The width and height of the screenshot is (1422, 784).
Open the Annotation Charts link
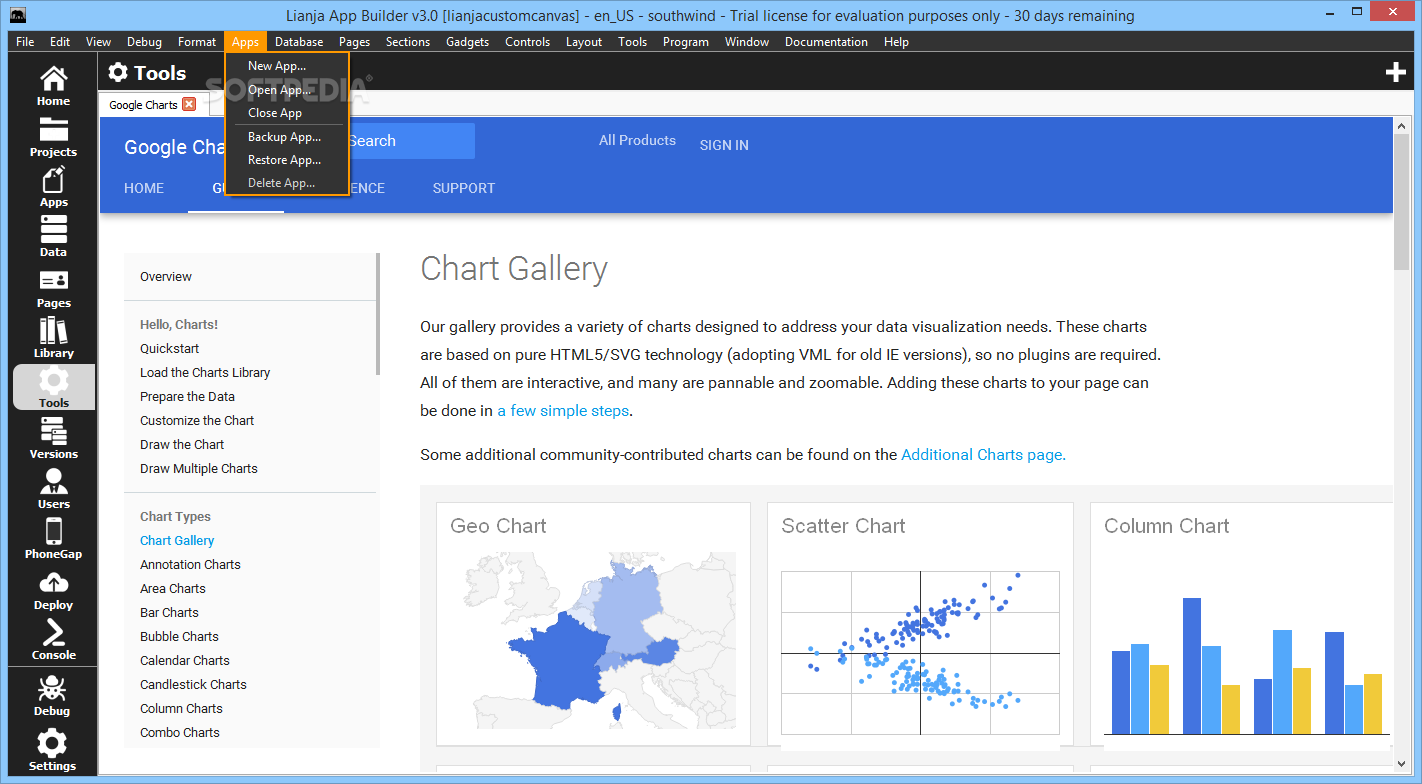[x=190, y=565]
